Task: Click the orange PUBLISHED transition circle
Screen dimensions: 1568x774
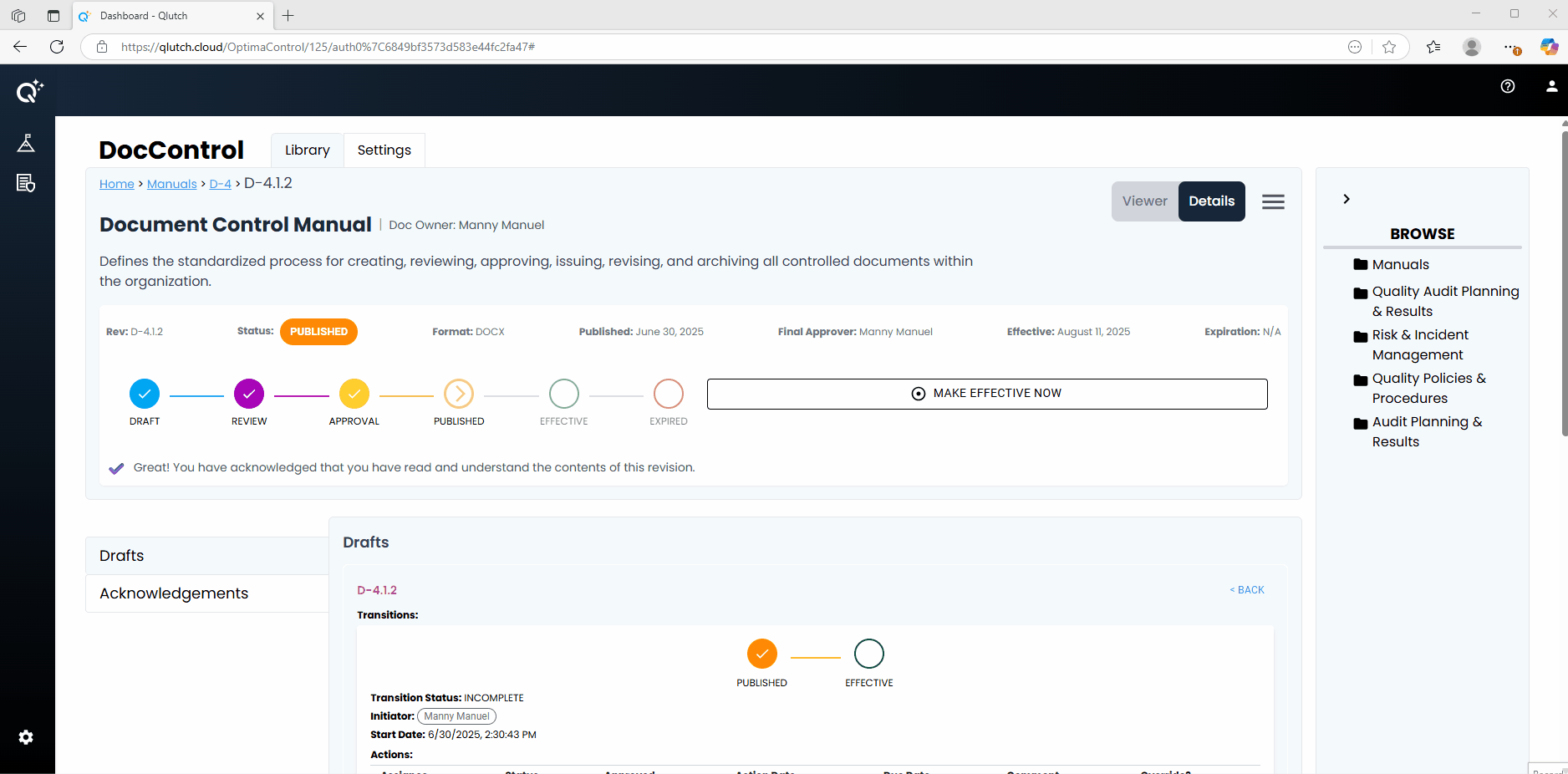Action: click(762, 654)
